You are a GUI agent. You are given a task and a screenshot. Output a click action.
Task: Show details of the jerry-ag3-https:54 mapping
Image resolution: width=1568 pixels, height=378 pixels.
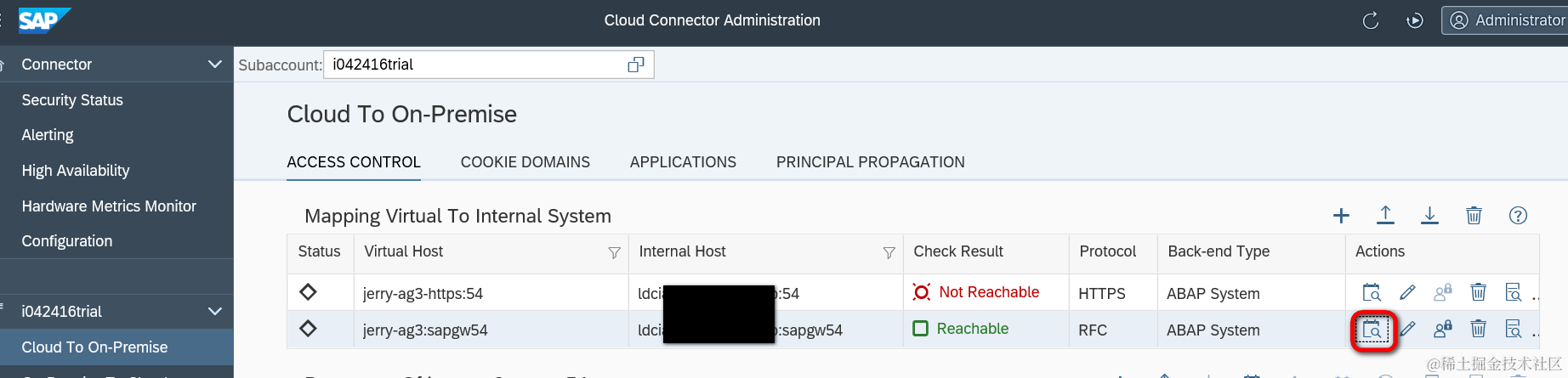click(1514, 293)
